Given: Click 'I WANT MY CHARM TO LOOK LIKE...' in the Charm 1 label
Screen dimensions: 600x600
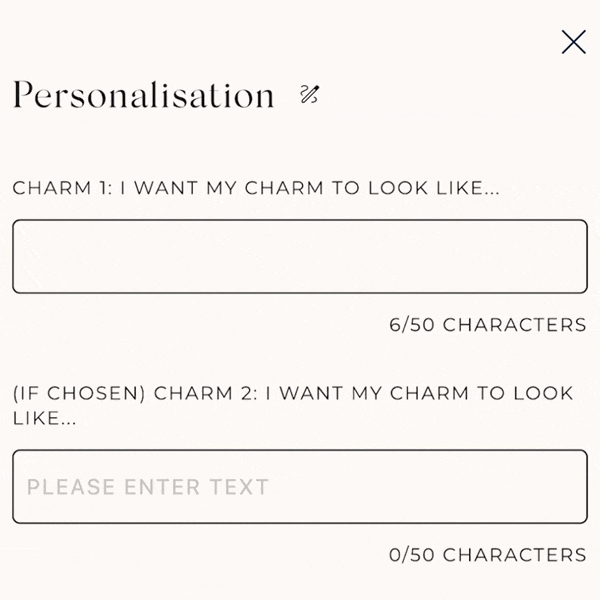Looking at the screenshot, I should point(310,188).
